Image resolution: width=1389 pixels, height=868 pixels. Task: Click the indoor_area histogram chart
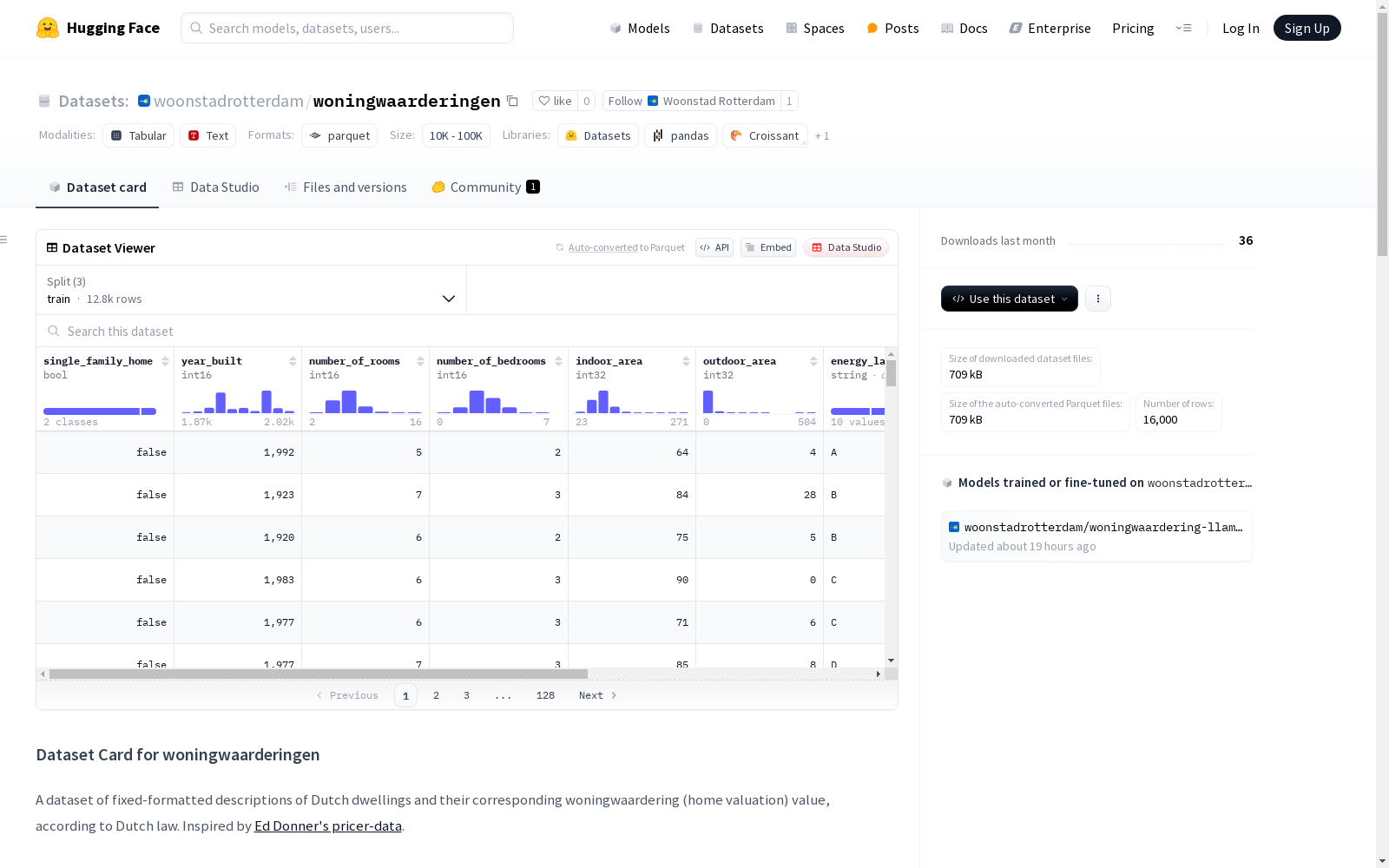(632, 401)
